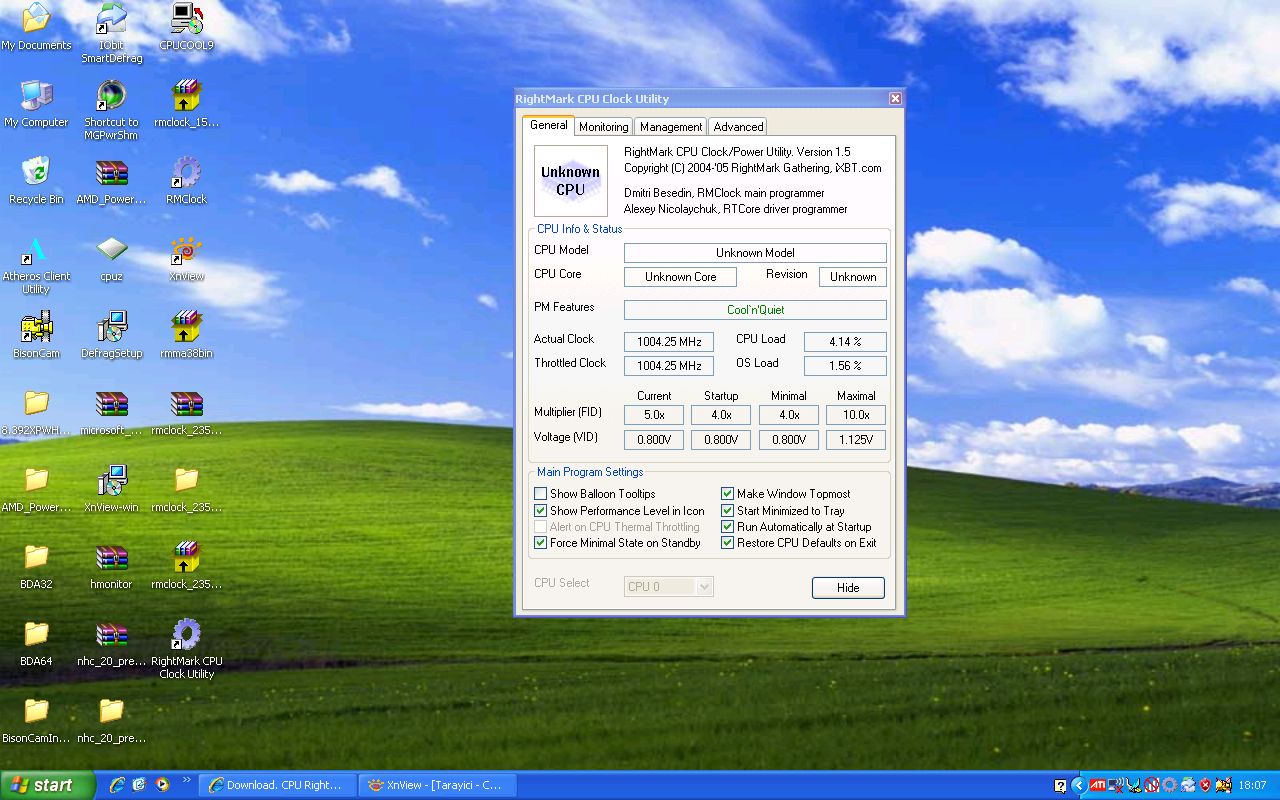The image size is (1280, 800).
Task: Uncheck Force Minimal State on Standby
Action: pyautogui.click(x=541, y=543)
